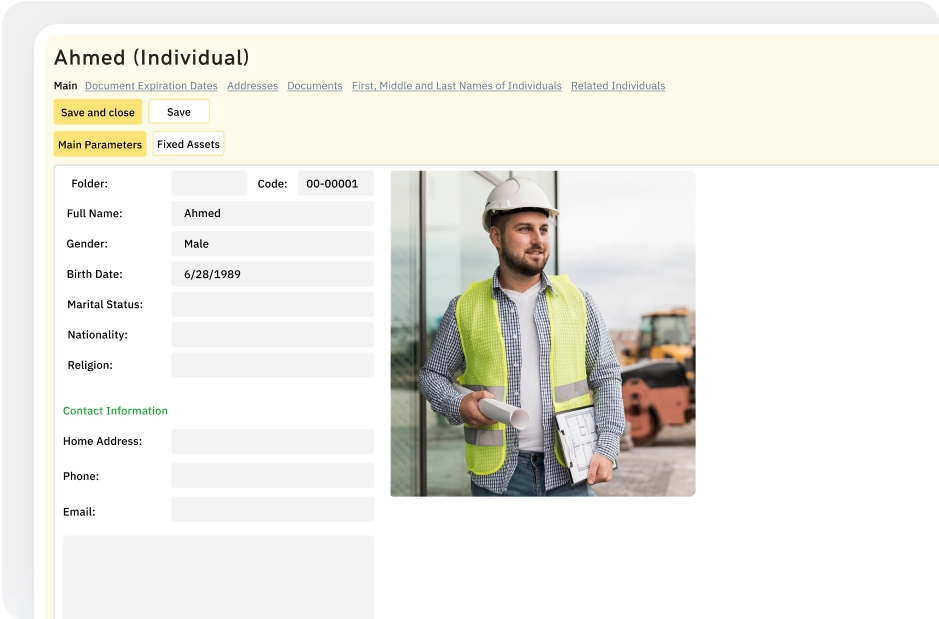
Task: Click the Folder input field
Action: click(x=209, y=183)
